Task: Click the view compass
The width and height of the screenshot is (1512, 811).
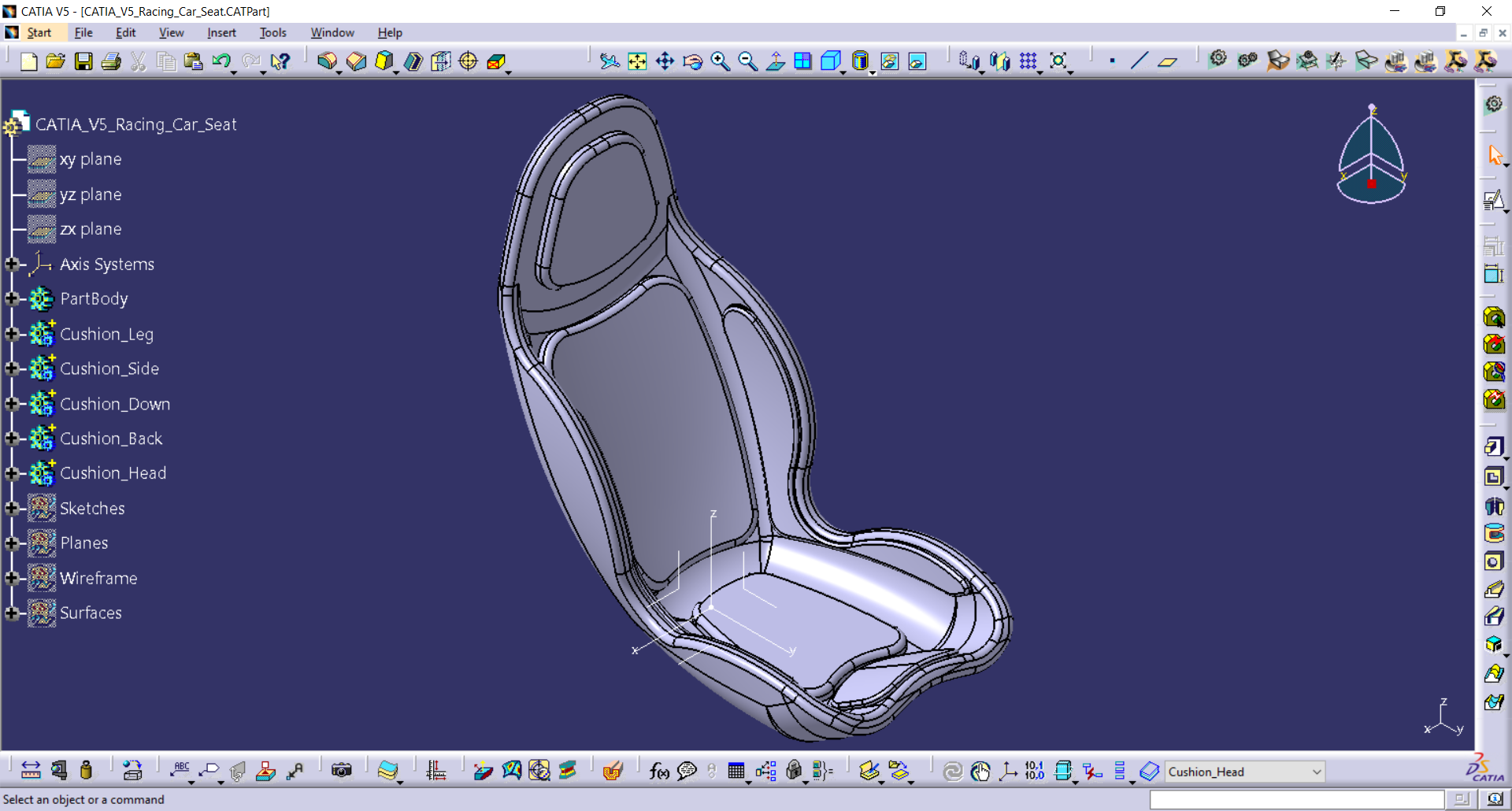Action: [x=1372, y=154]
